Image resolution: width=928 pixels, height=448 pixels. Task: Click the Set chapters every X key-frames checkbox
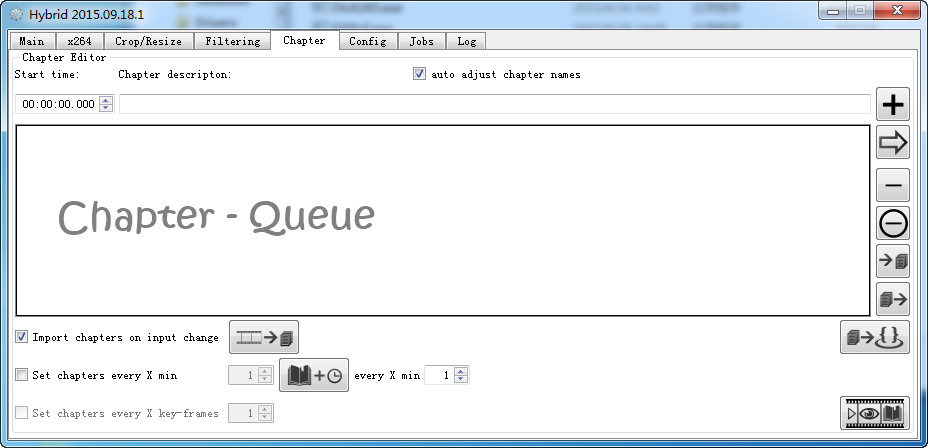click(21, 412)
